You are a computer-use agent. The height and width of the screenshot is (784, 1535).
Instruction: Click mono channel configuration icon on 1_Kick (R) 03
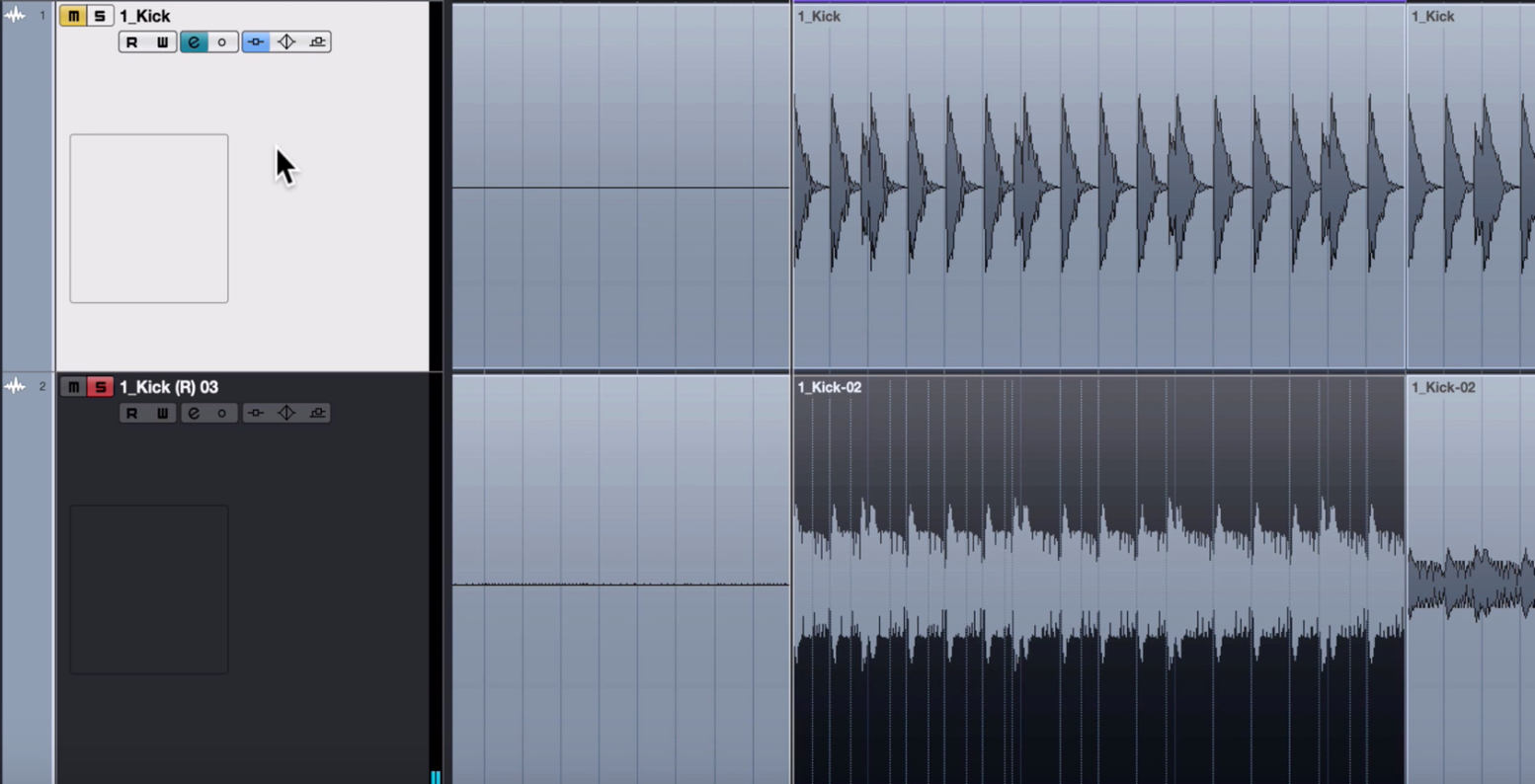pyautogui.click(x=222, y=413)
